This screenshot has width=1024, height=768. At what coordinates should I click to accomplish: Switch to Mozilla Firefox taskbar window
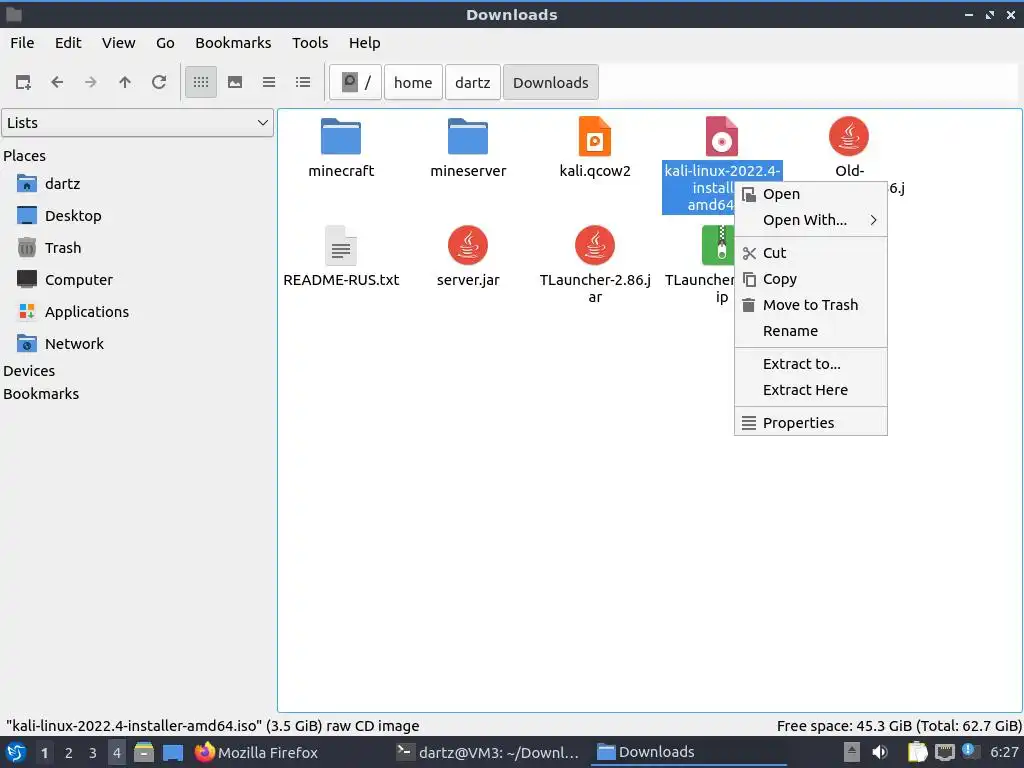(x=257, y=752)
